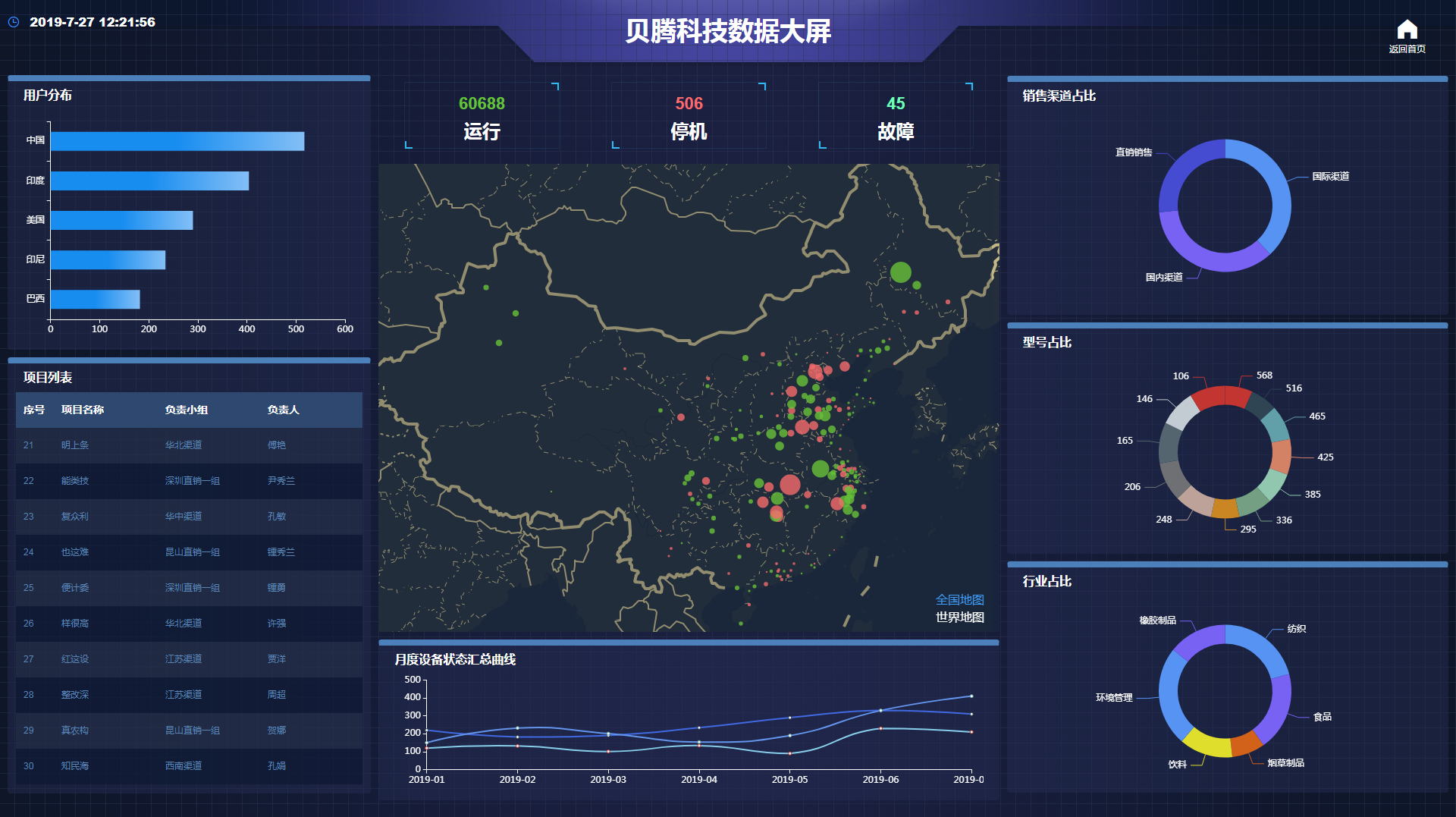The height and width of the screenshot is (817, 1456).
Task: Click the clock icon beside the date
Action: click(14, 22)
